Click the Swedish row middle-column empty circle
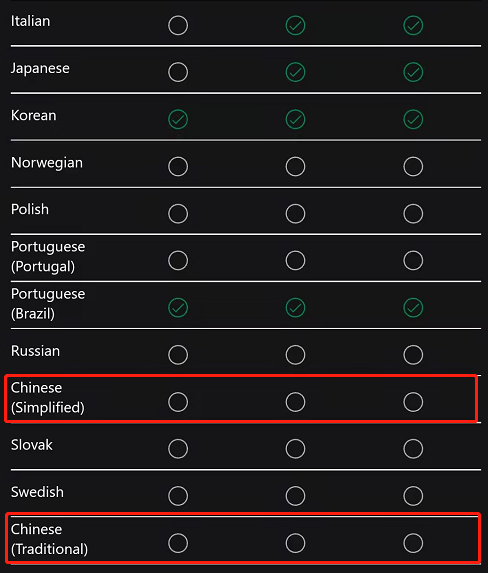488x573 pixels. (295, 496)
